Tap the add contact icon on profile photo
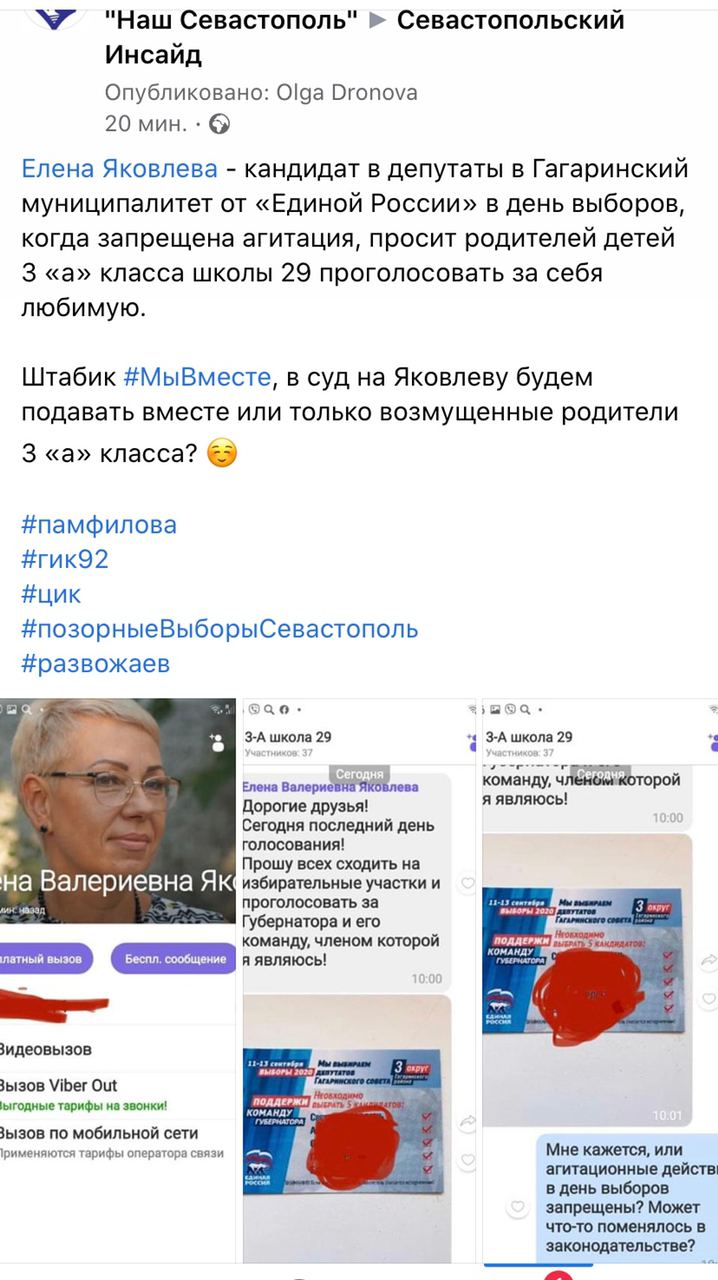This screenshot has height=1280, width=718. (x=214, y=741)
